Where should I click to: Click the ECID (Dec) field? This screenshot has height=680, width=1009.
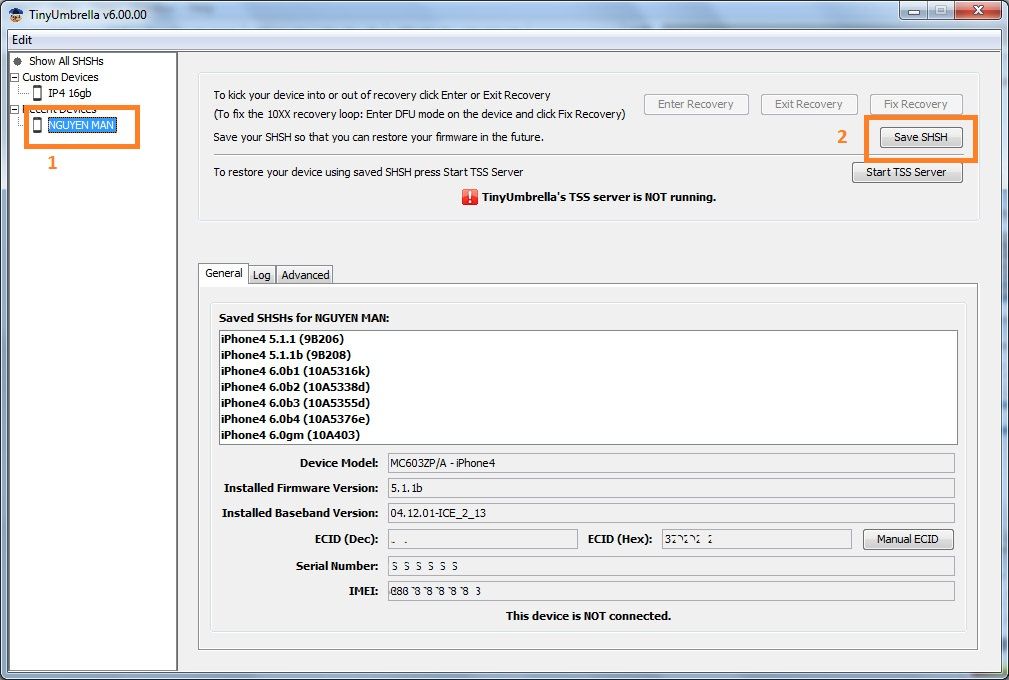coord(483,539)
